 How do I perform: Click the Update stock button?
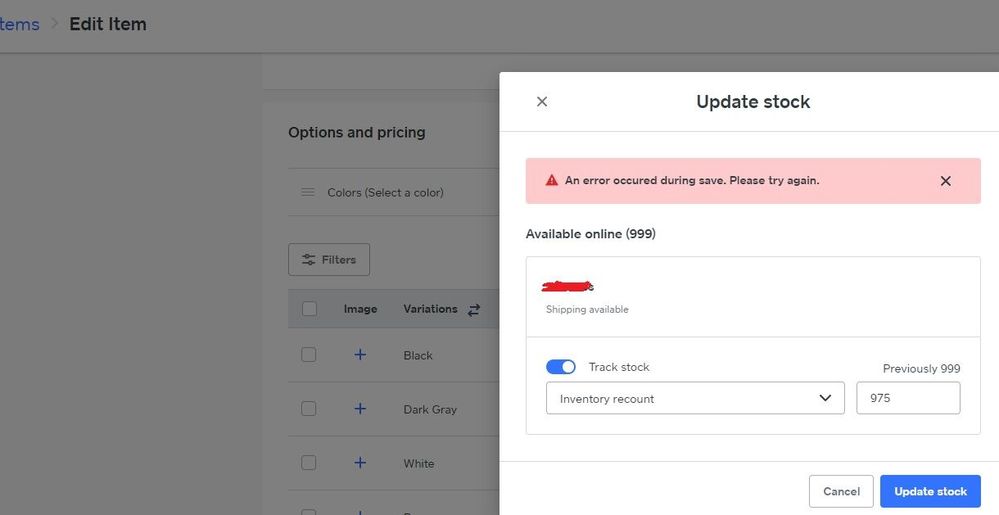(x=930, y=491)
